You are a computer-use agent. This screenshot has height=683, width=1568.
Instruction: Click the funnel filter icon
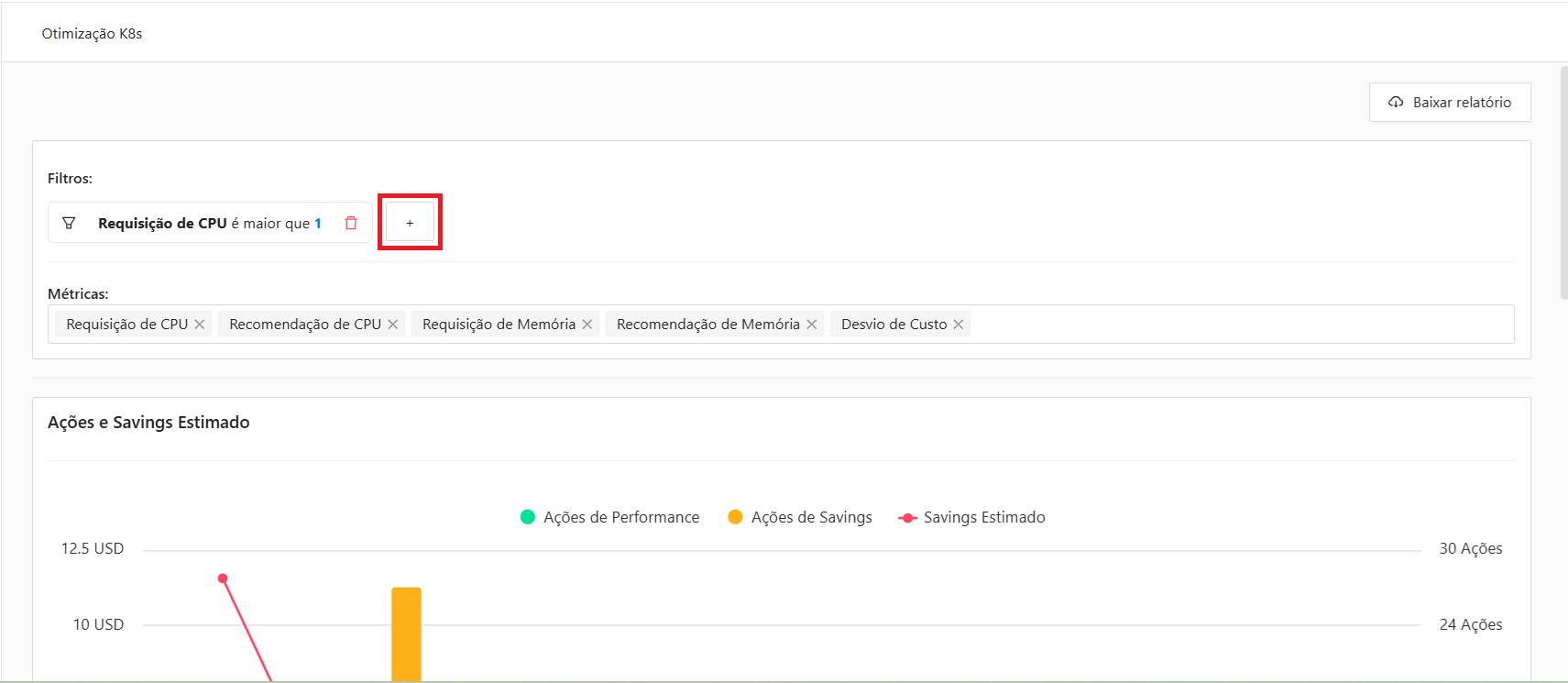pyautogui.click(x=69, y=223)
